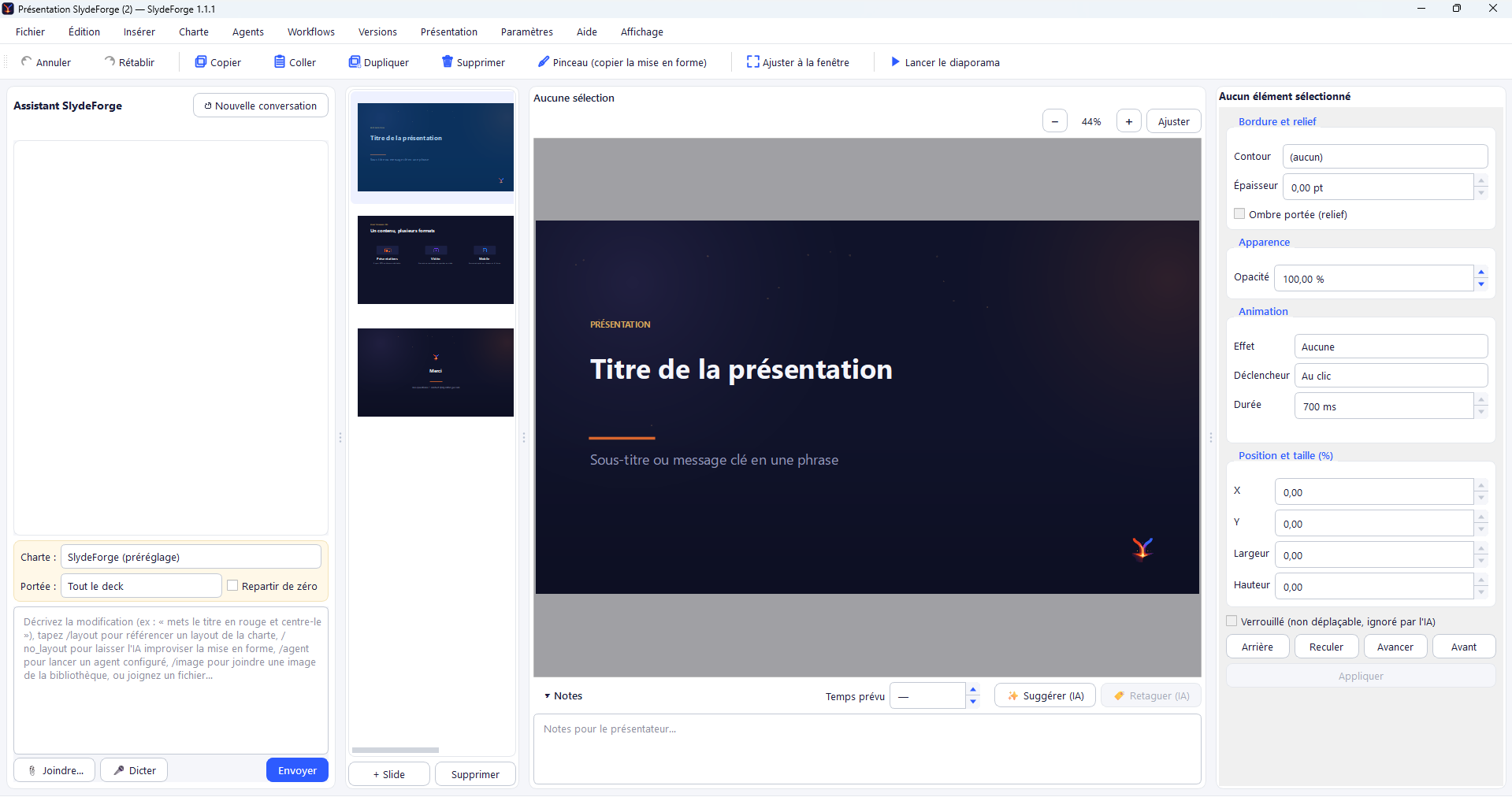The width and height of the screenshot is (1512, 812).
Task: Open the Workflows menu
Action: [x=310, y=32]
